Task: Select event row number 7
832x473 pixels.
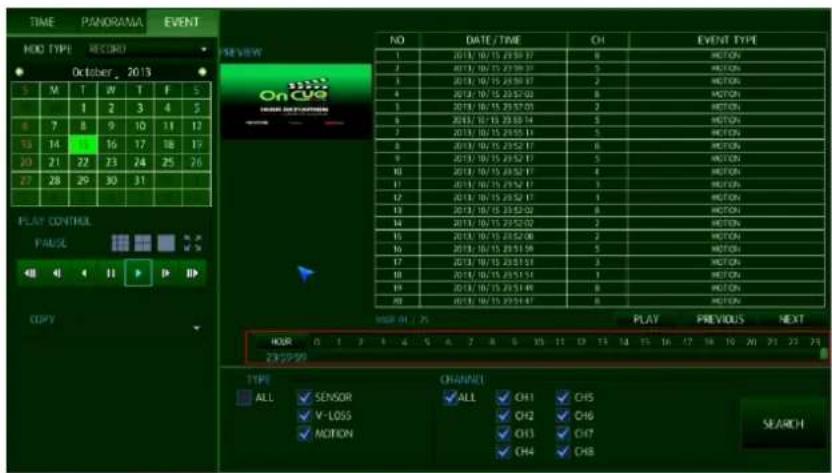Action: [x=600, y=133]
